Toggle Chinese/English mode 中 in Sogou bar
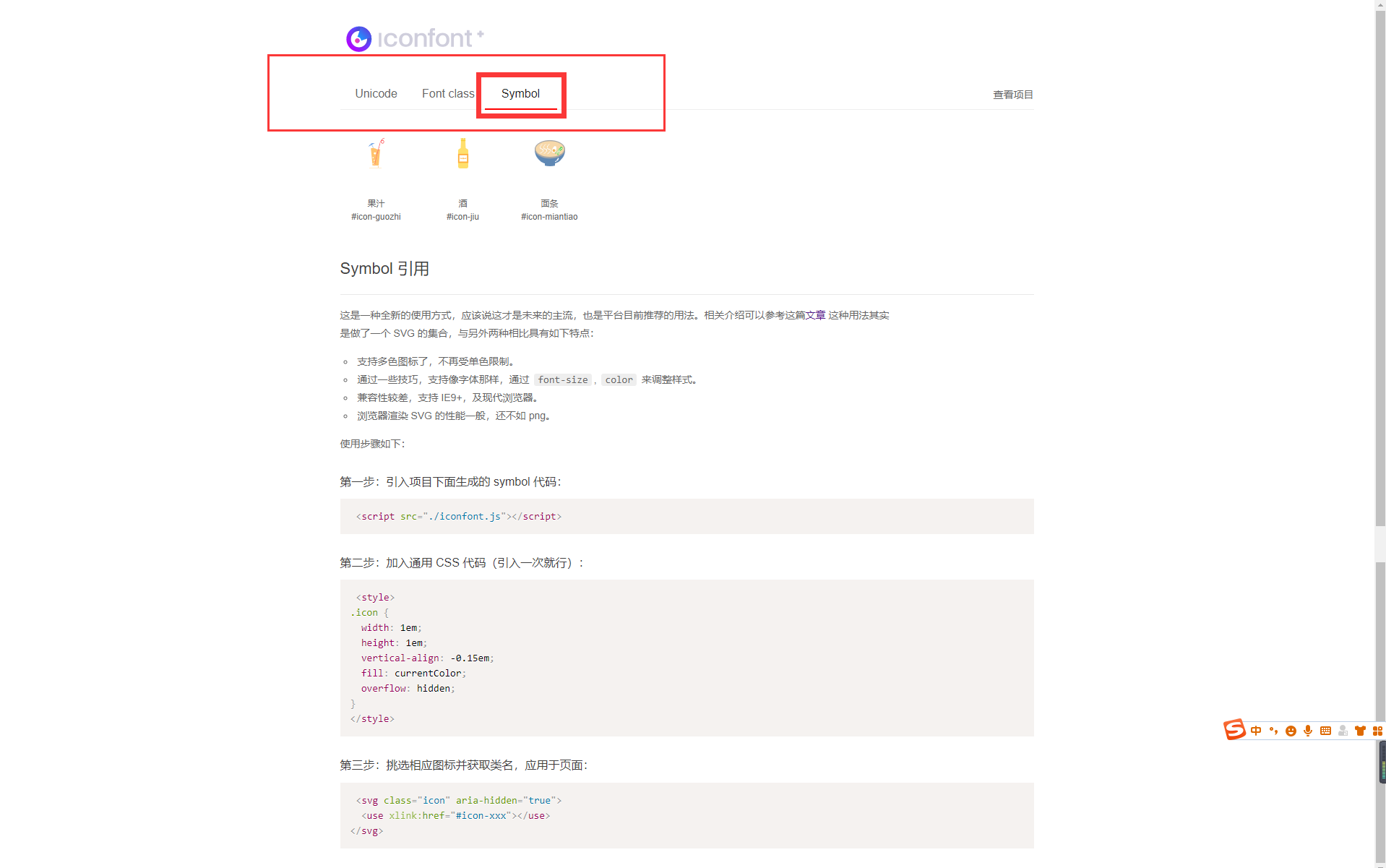Screen dimensions: 1386x868 (1256, 731)
